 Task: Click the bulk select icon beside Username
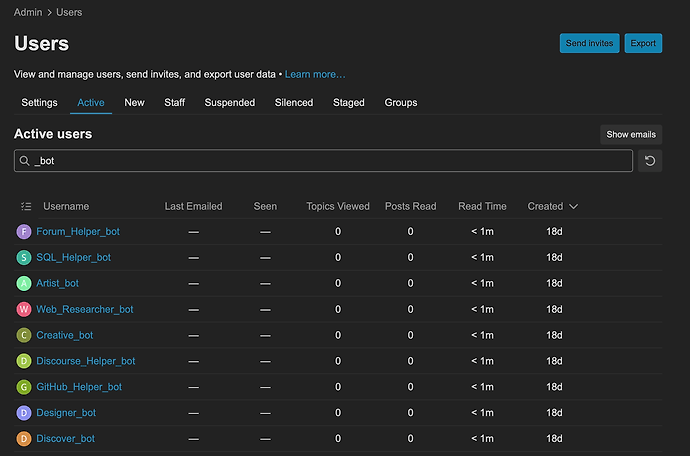pos(26,206)
